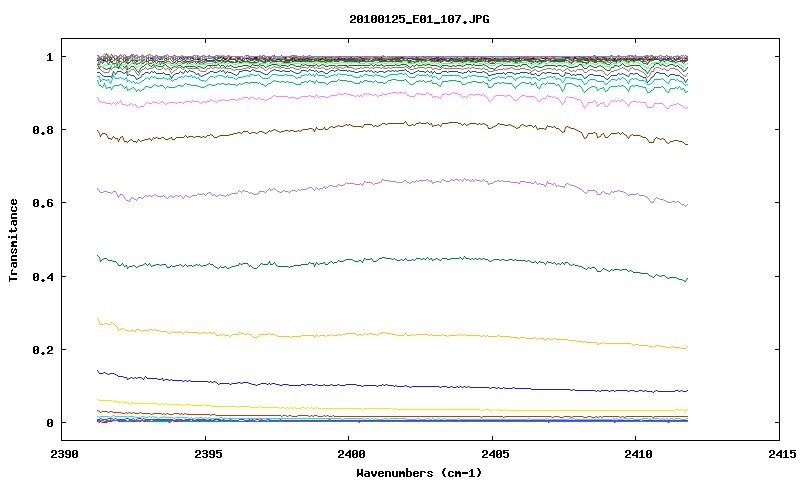Click the x-axis tick label 2405
The width and height of the screenshot is (800, 480).
tap(495, 453)
